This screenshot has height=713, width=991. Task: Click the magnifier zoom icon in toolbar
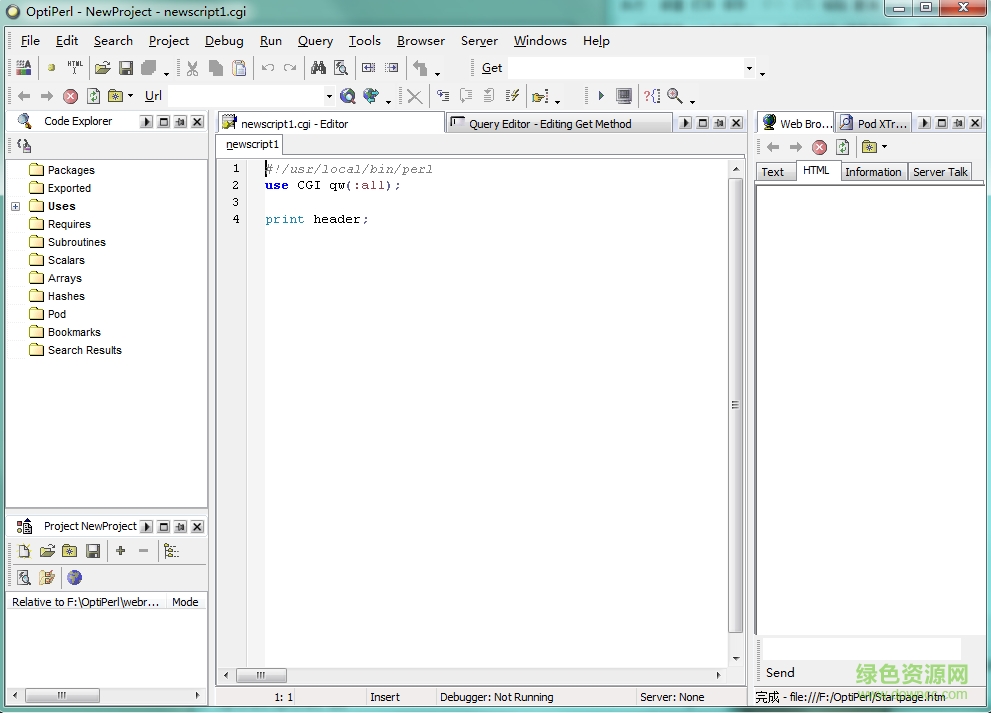point(675,96)
